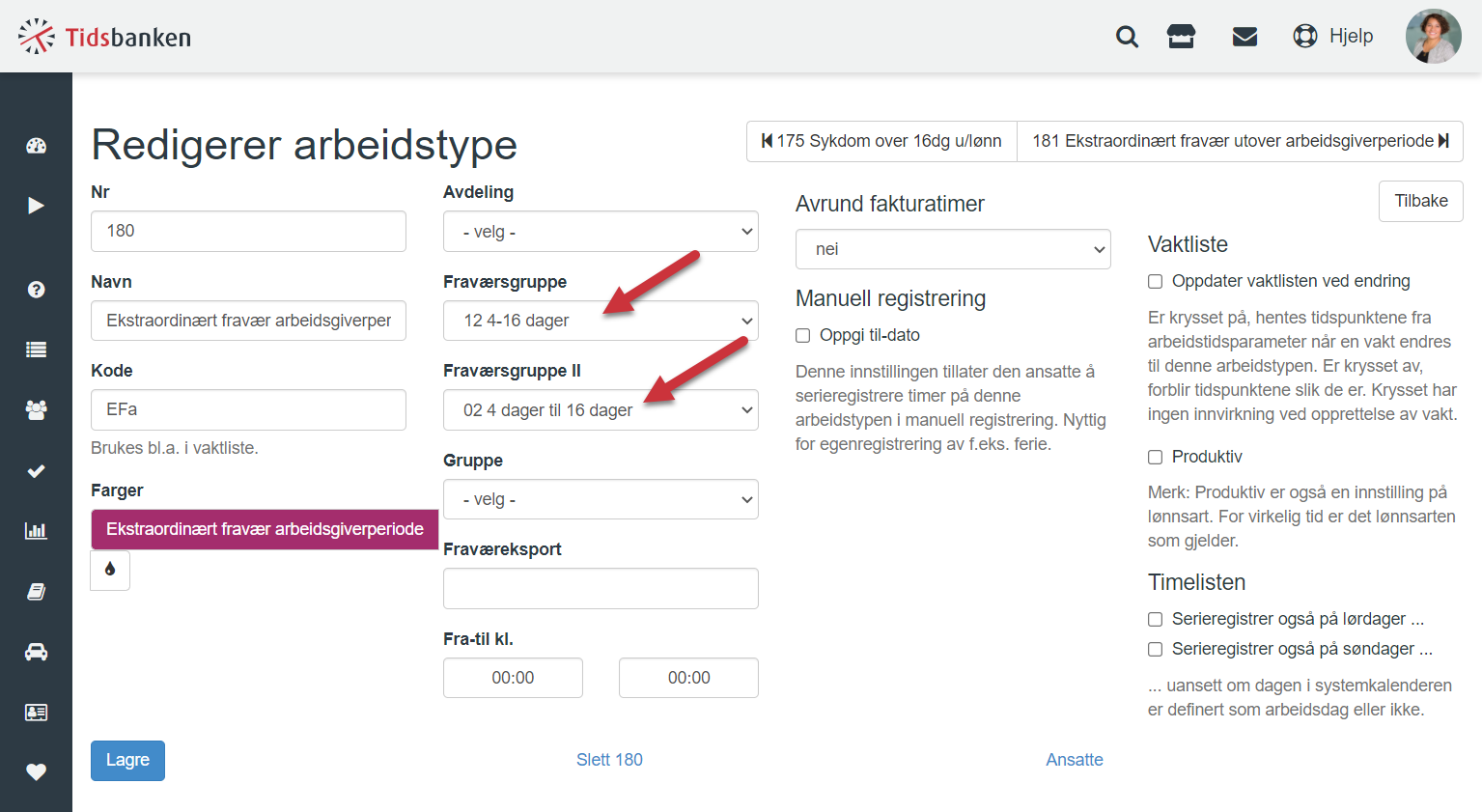Go to next type 181 Ekstraordinært fravær
Screen dimensions: 1482x812
pos(1241,141)
